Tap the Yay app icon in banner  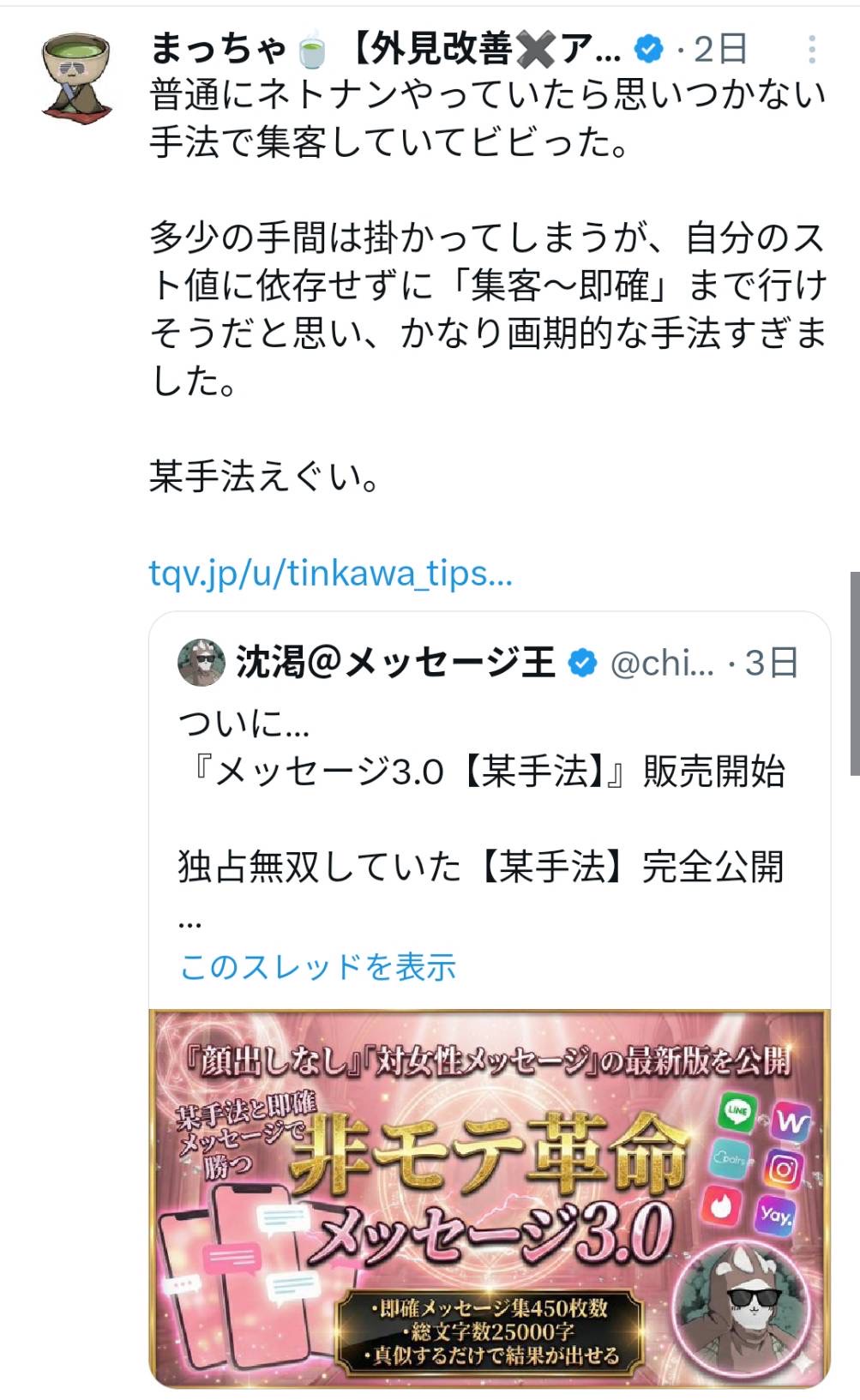tap(773, 1216)
